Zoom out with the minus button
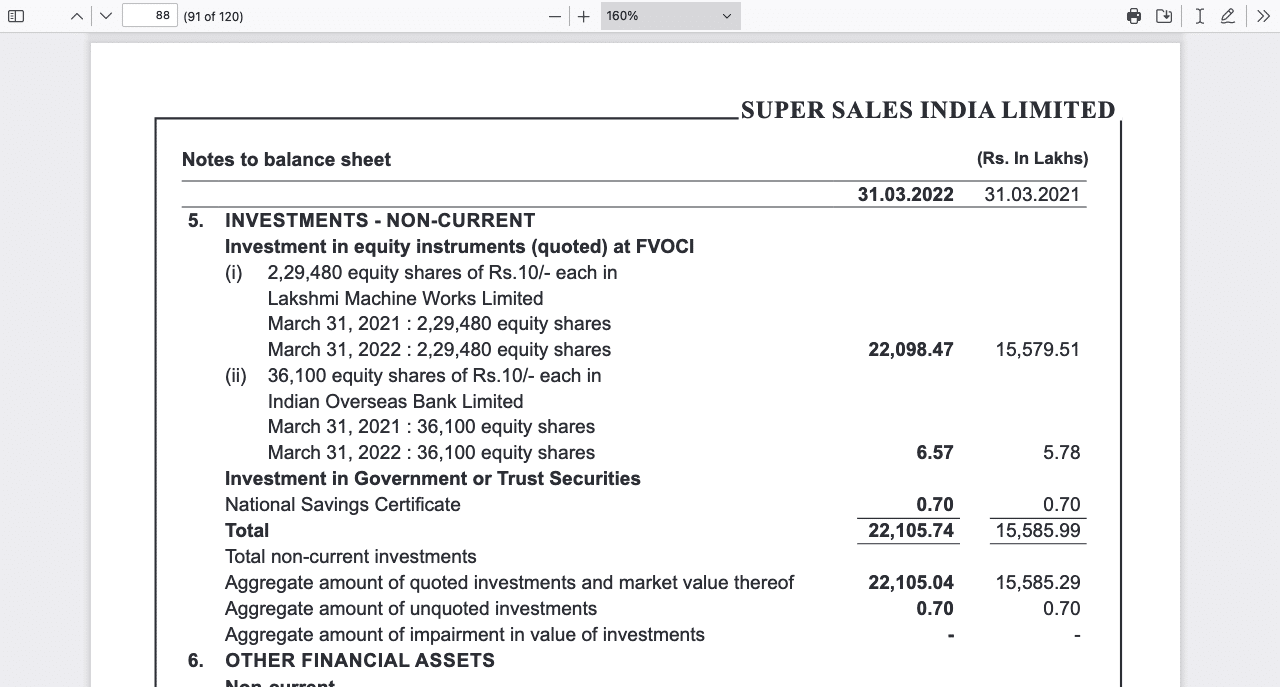The image size is (1280, 687). click(554, 16)
